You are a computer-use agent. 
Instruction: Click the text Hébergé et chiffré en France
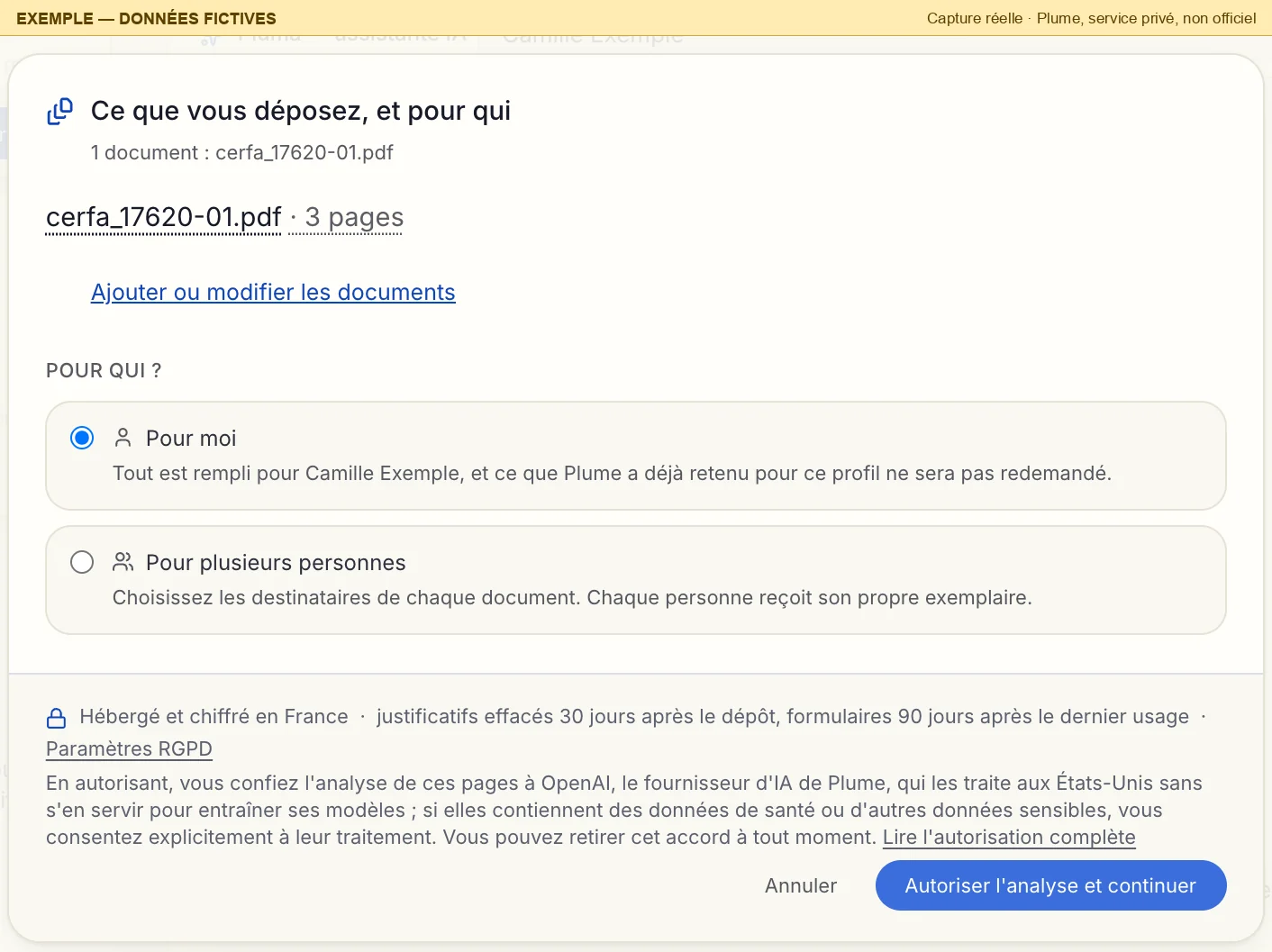point(214,716)
